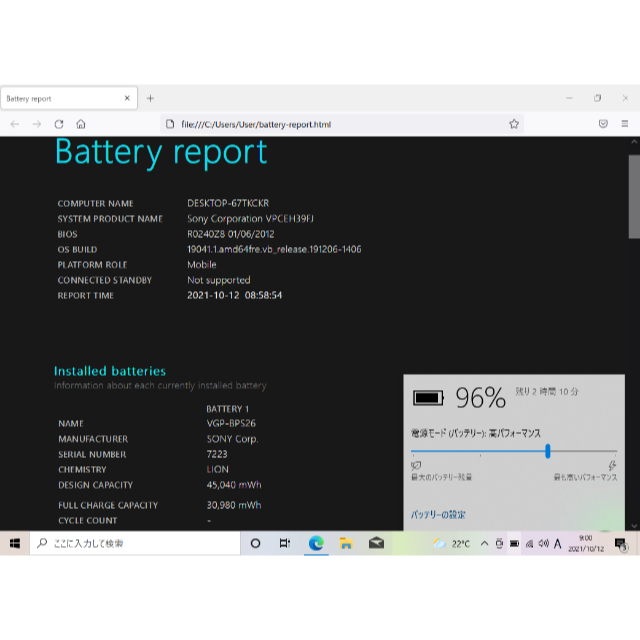Select Sony Corporation VPCEH39FJ product name

250,219
